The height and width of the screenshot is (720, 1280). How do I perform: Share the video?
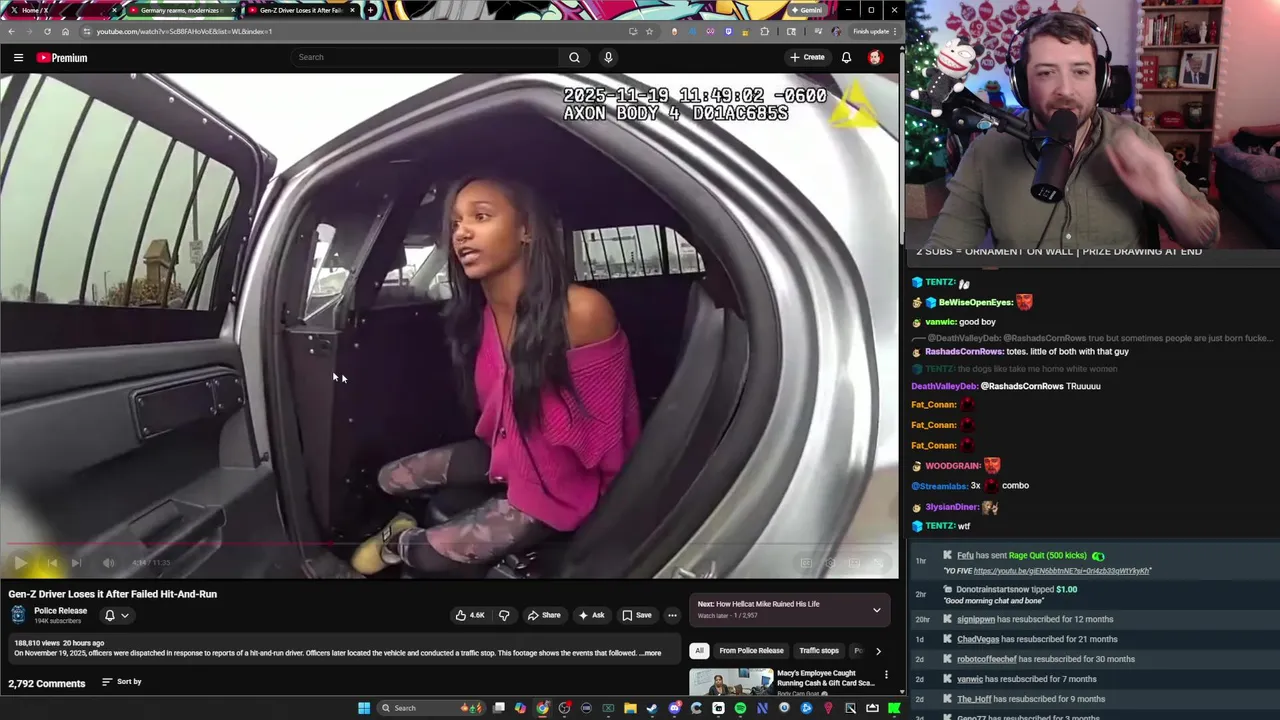(544, 615)
